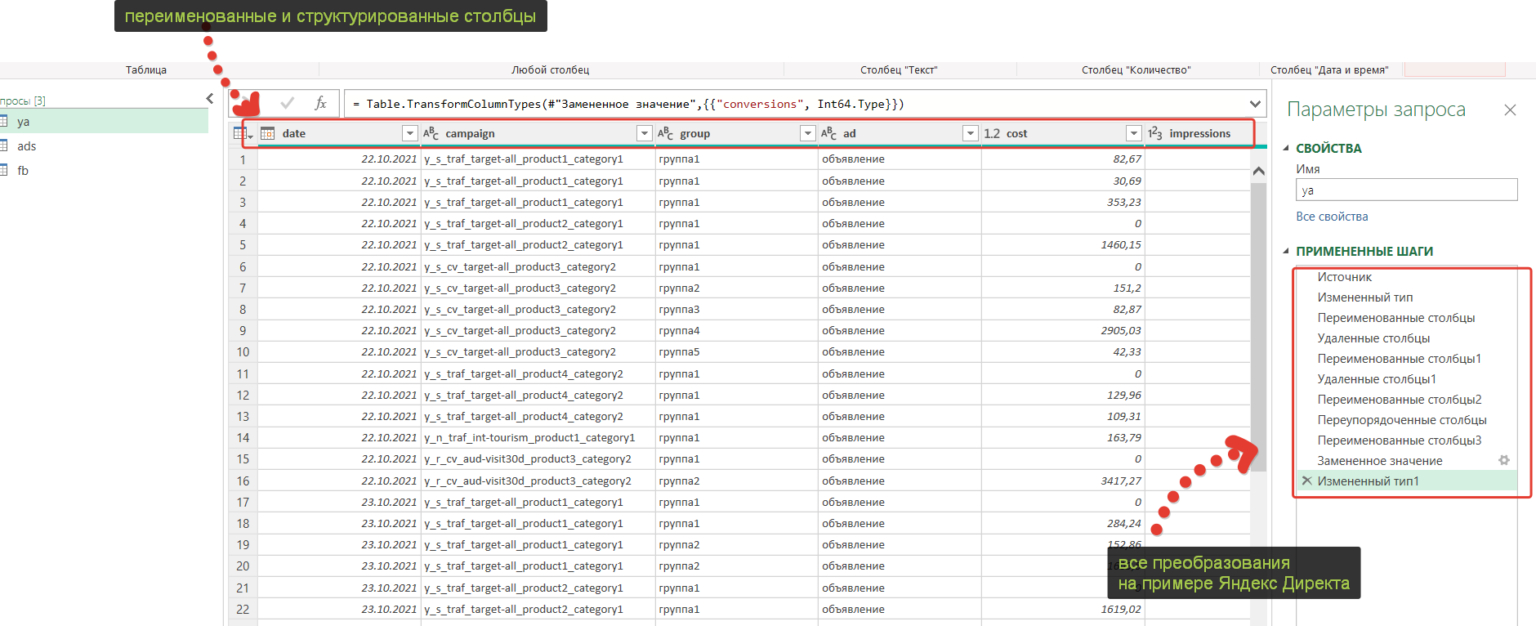
Task: Click the date column data type icon
Action: [267, 133]
